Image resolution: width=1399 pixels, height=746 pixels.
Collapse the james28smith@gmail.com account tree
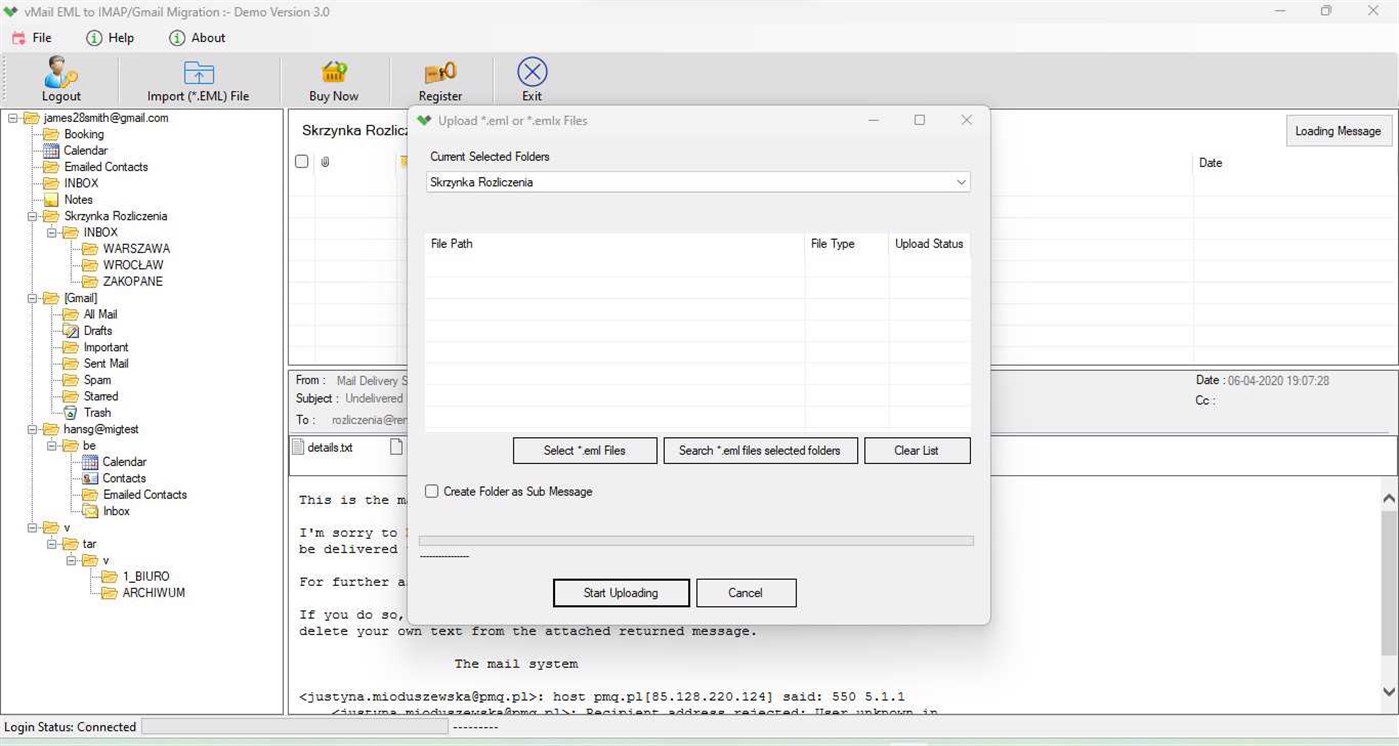point(11,117)
